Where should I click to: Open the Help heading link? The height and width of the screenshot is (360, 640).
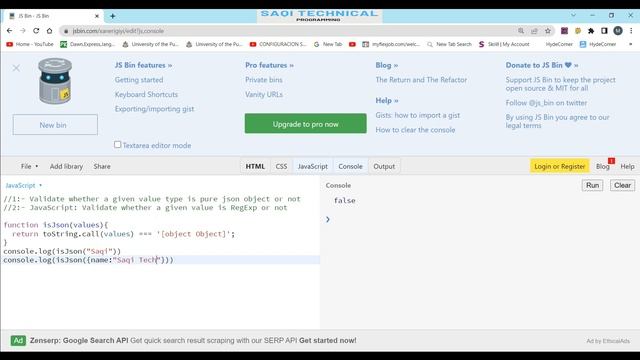coord(387,100)
